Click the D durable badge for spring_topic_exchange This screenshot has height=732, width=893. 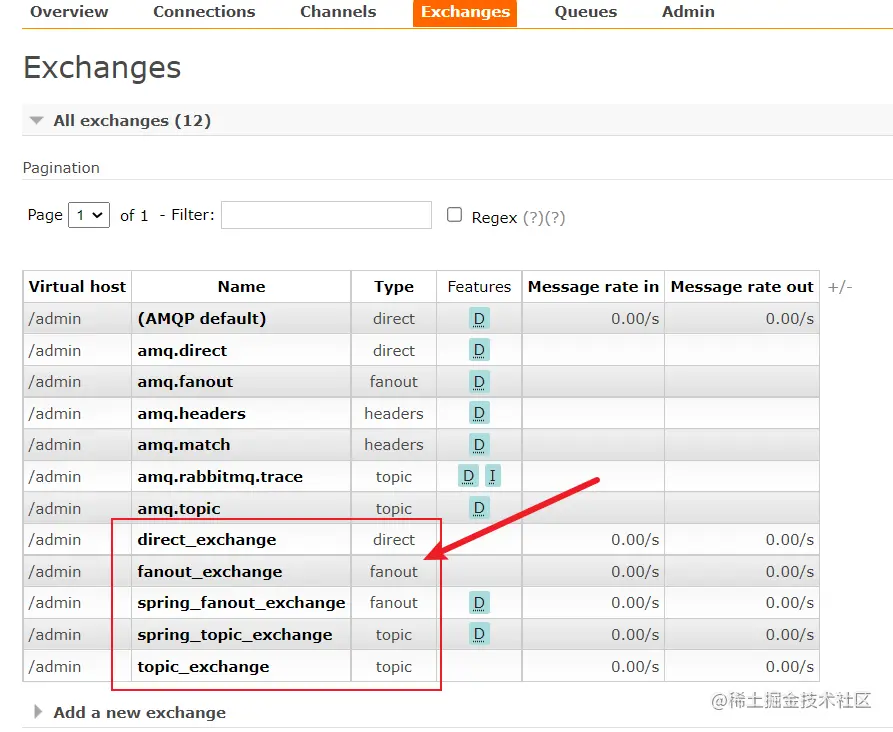pos(479,635)
